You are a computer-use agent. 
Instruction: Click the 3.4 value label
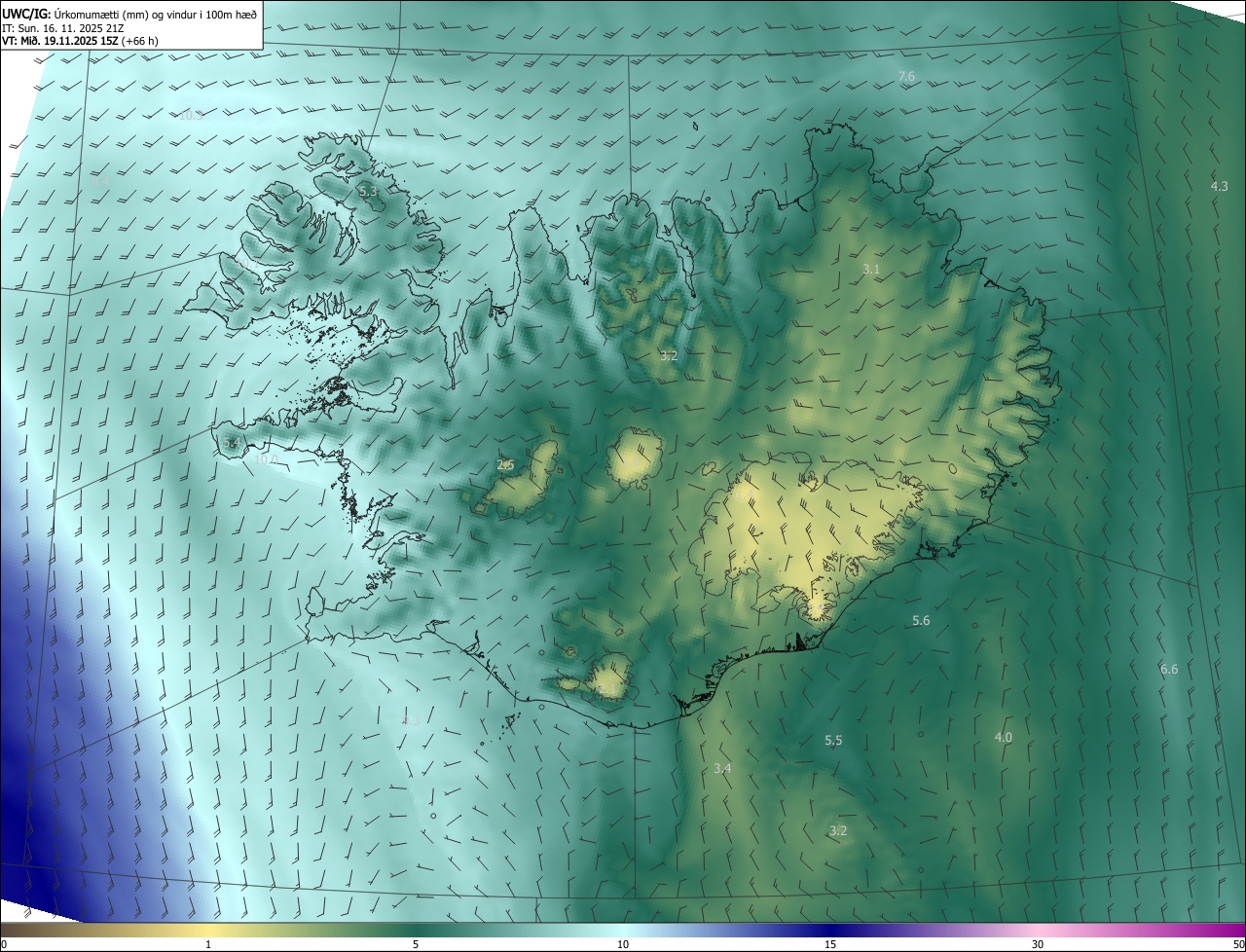click(722, 769)
